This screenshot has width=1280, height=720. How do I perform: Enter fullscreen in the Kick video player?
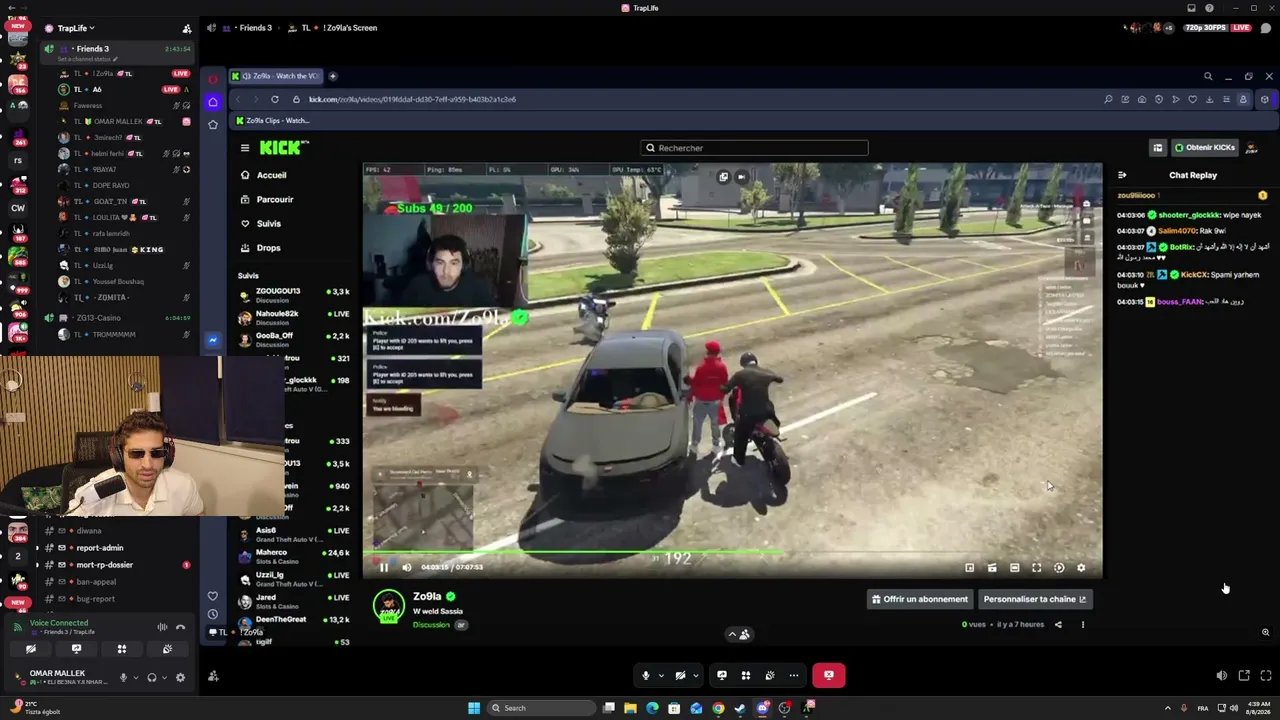click(1036, 568)
